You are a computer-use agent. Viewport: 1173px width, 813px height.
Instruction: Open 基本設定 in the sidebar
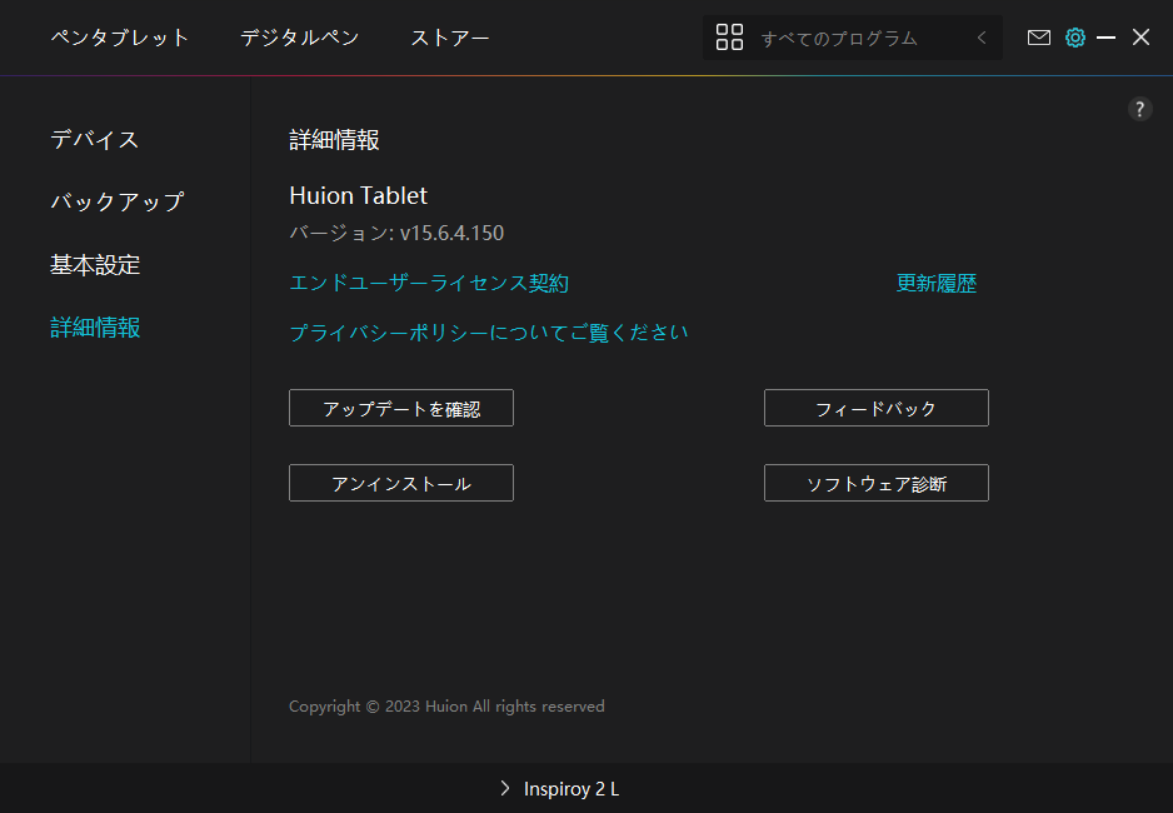click(95, 265)
